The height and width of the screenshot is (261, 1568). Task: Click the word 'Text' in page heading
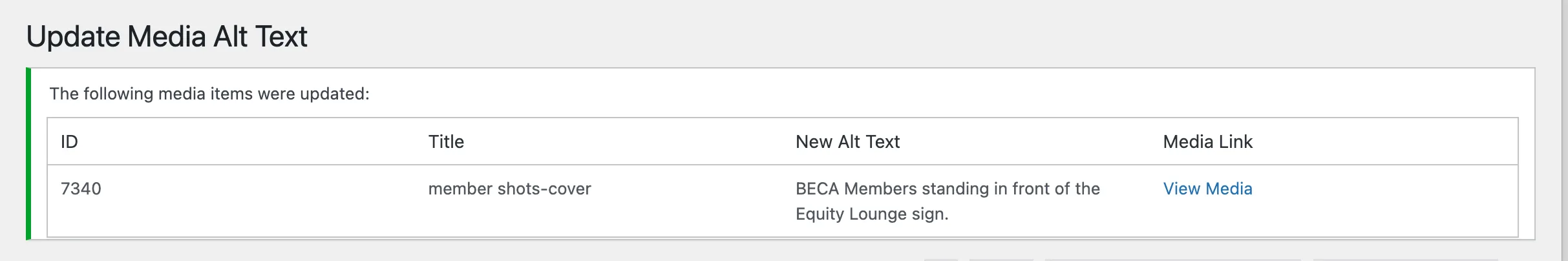click(x=281, y=37)
